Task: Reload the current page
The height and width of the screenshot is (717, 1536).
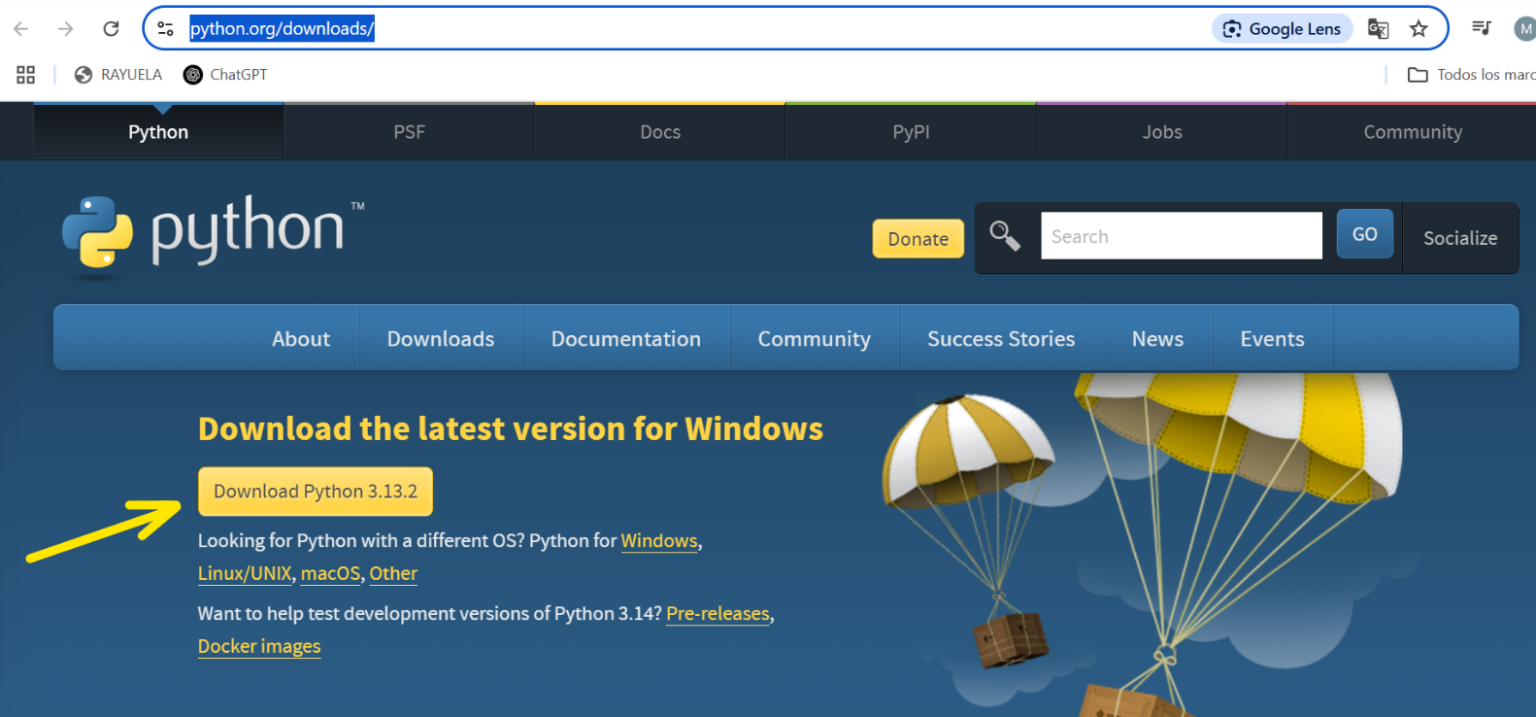Action: (111, 28)
